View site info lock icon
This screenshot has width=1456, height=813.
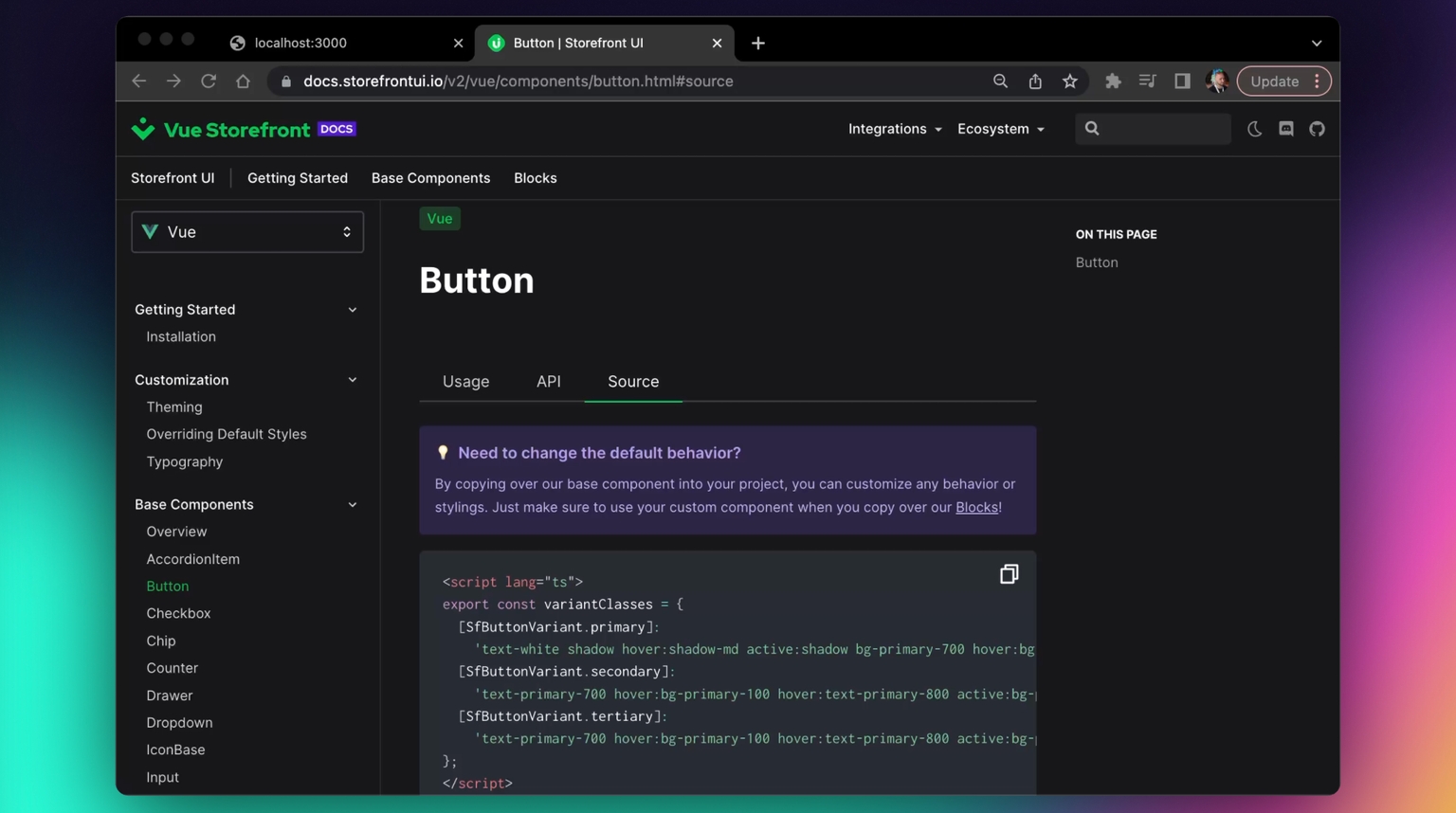286,81
